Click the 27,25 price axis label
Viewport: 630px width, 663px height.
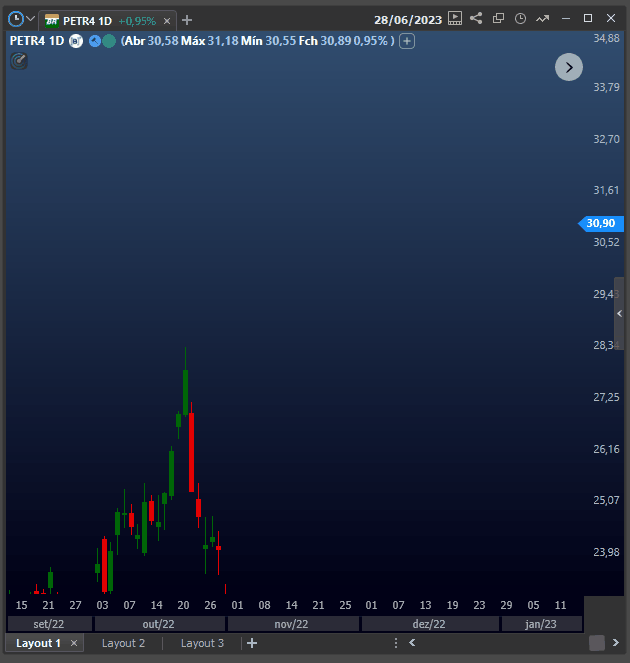point(606,397)
